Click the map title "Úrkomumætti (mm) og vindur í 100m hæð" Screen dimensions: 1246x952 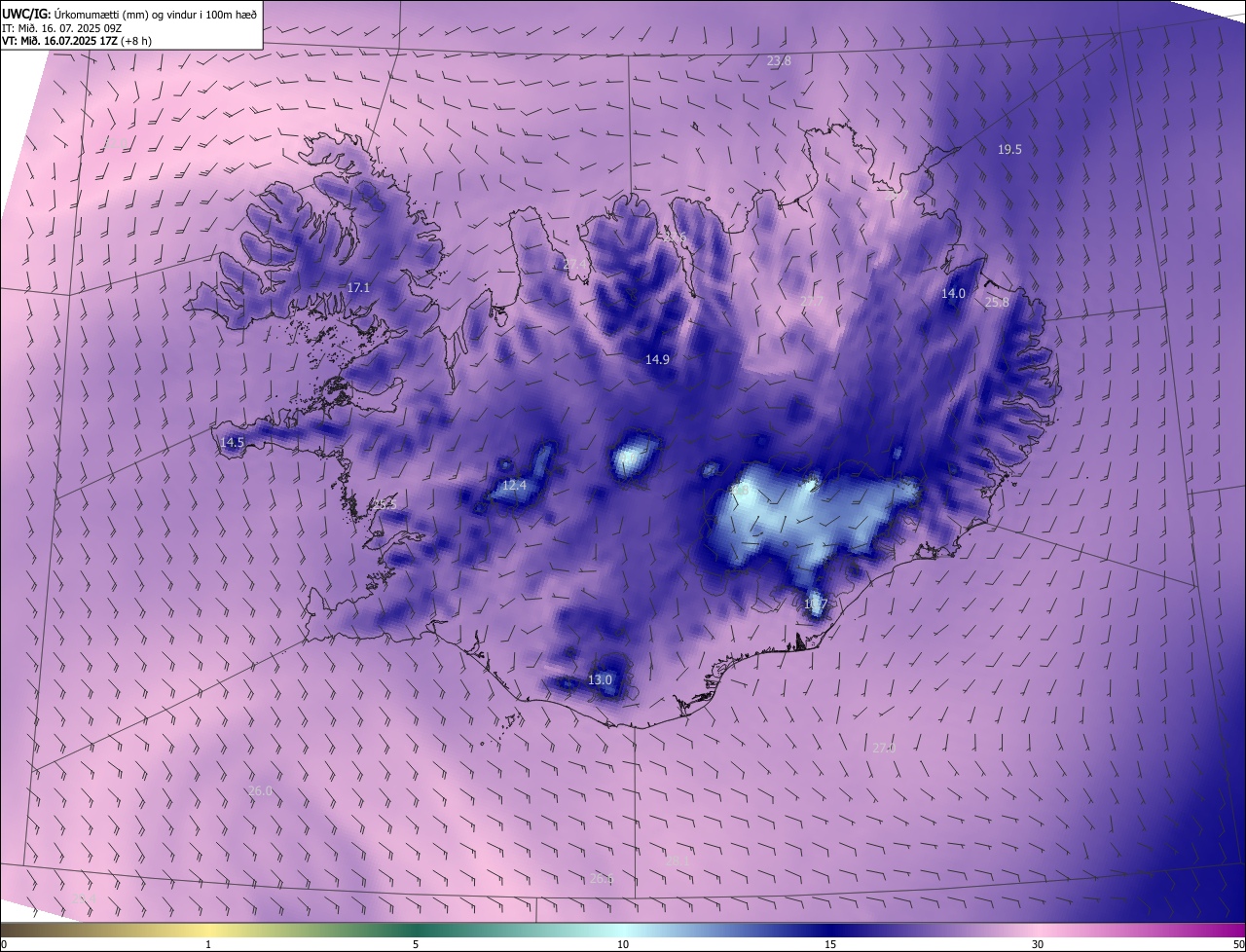tap(156, 14)
